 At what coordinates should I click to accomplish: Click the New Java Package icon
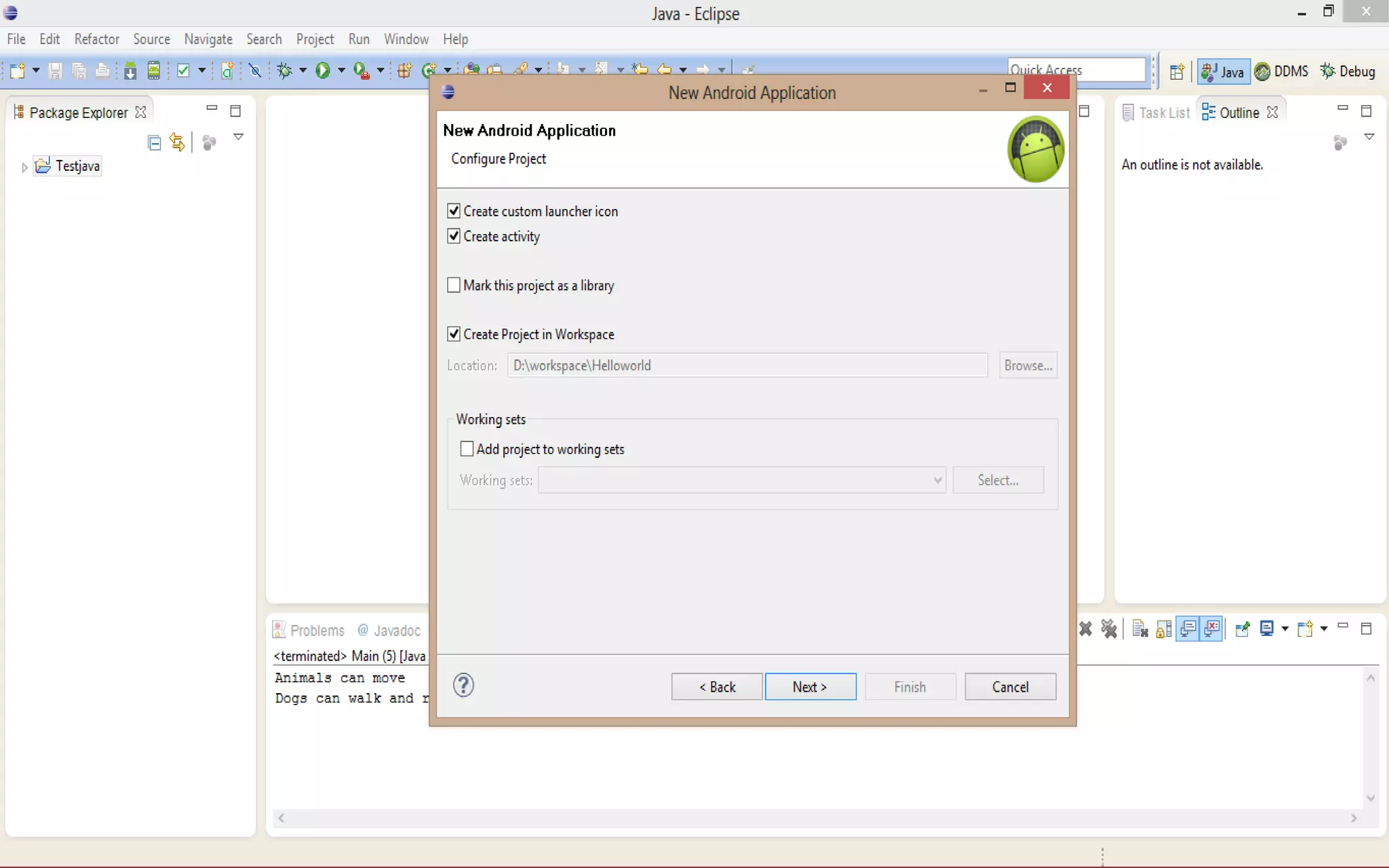[x=405, y=71]
